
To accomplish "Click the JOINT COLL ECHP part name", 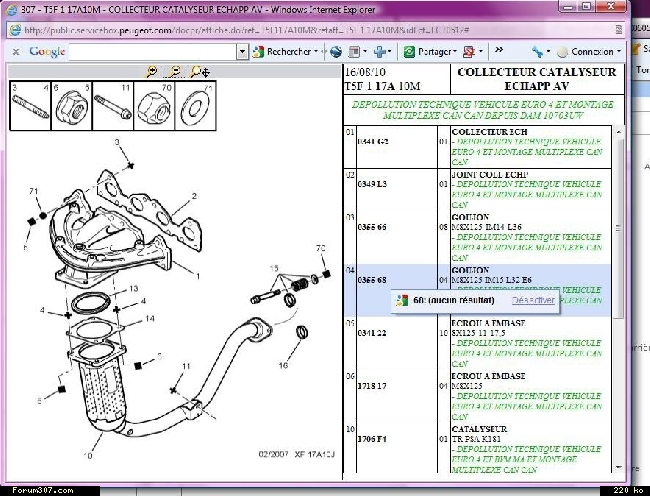I will (x=490, y=174).
